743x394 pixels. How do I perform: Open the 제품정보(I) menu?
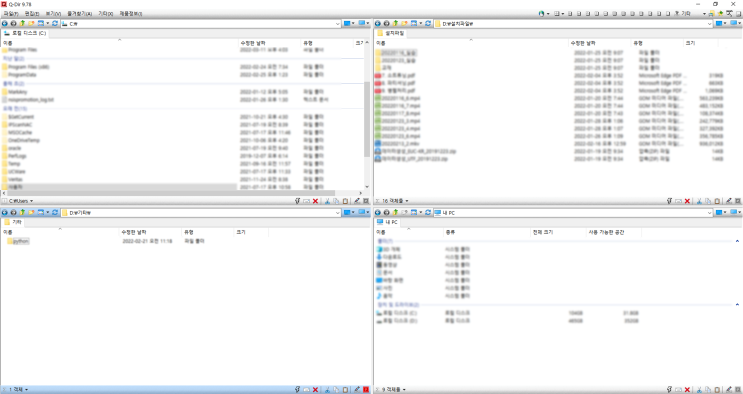(130, 14)
